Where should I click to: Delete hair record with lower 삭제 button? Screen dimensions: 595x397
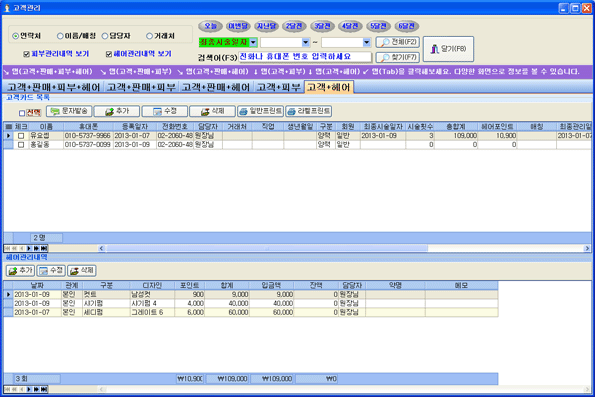tap(82, 271)
